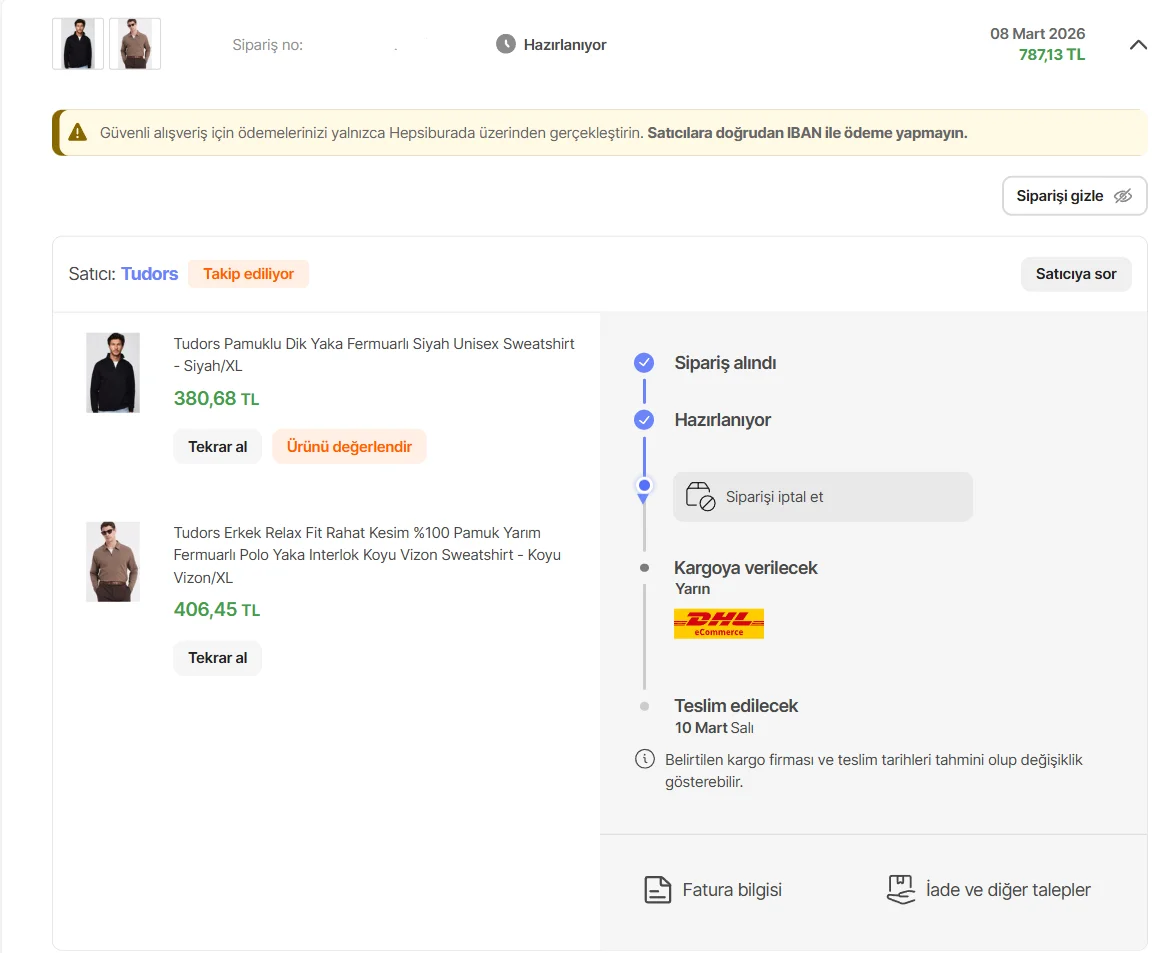
Task: Click the 787,13 TL order total
Action: click(x=1051, y=55)
